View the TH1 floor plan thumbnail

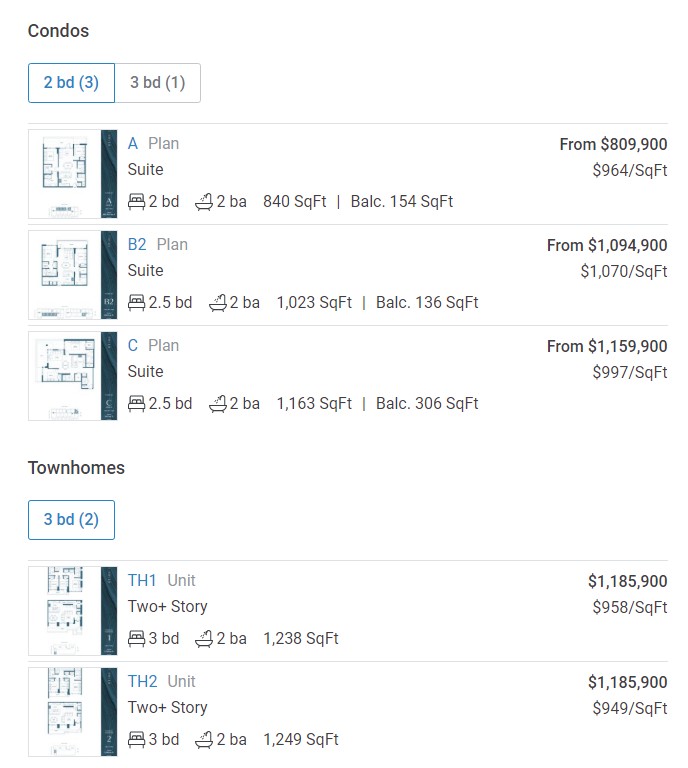72,611
